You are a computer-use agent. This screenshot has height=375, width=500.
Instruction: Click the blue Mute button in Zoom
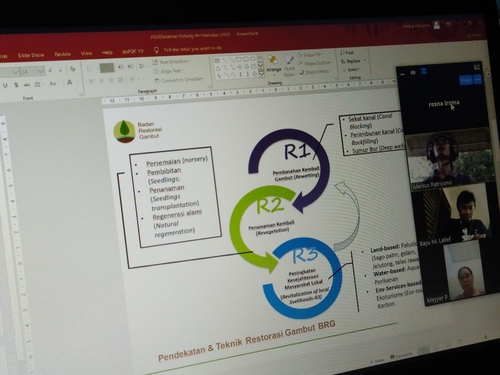pyautogui.click(x=466, y=80)
